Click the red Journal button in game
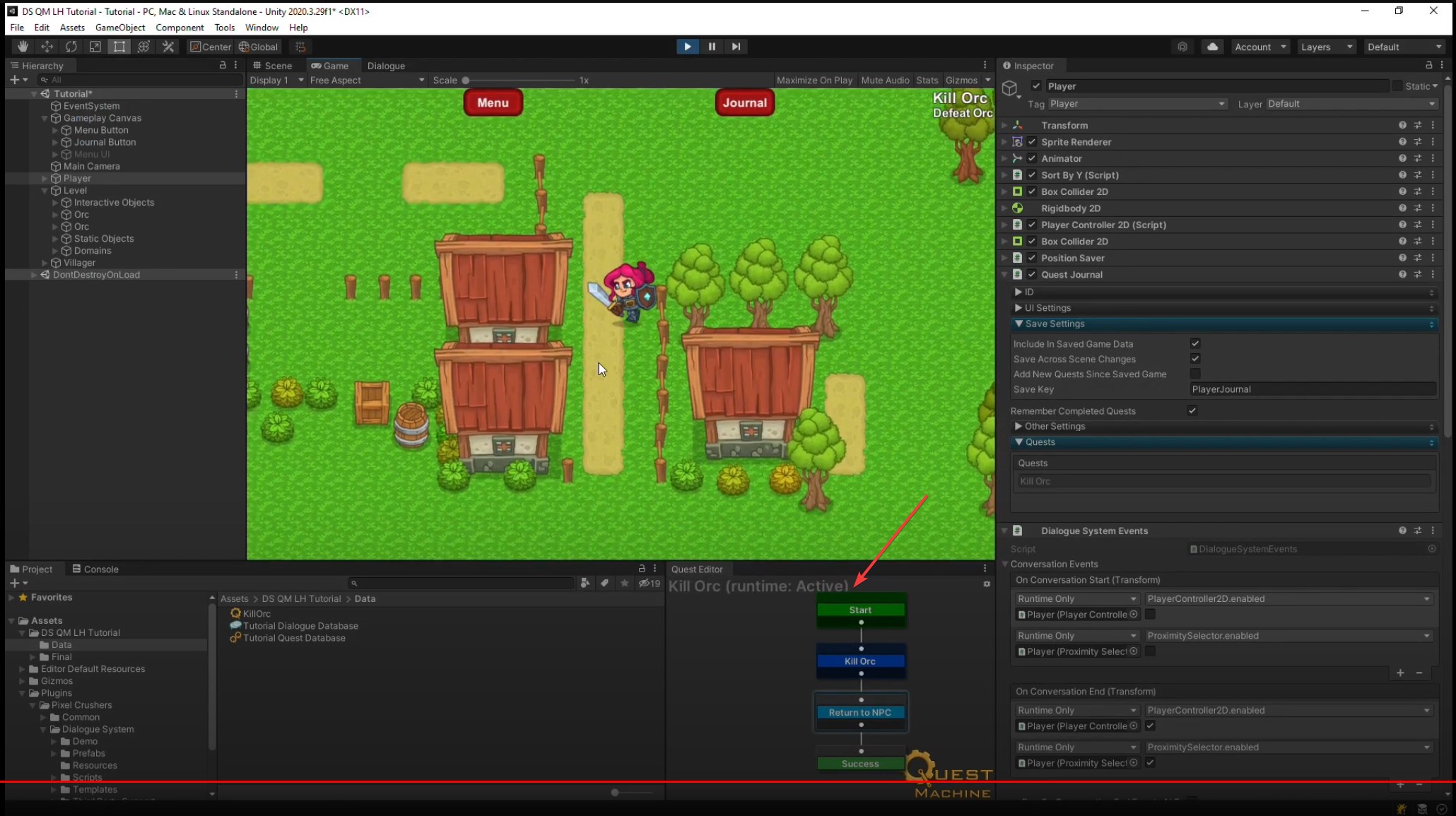 pos(744,102)
